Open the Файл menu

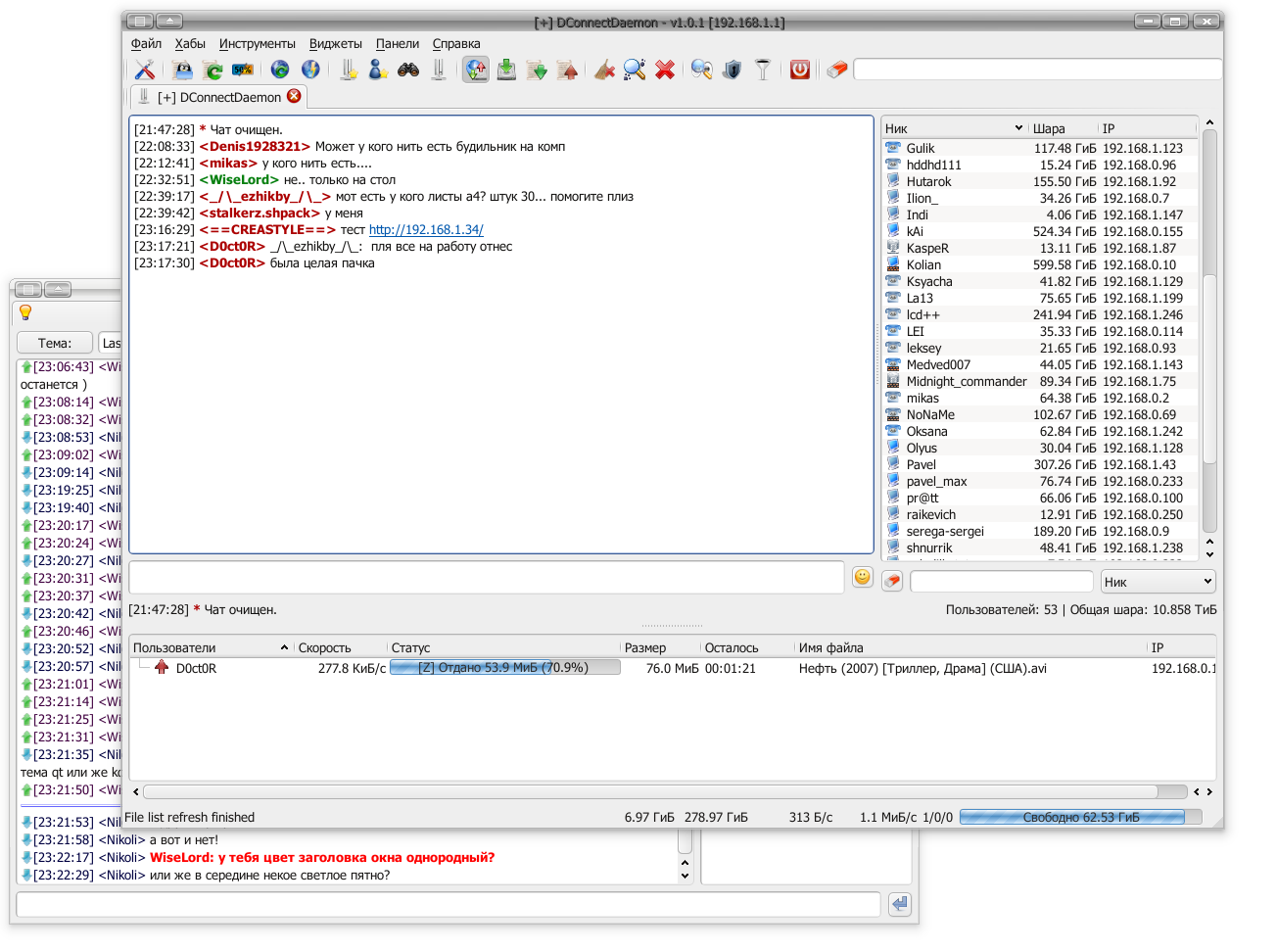(146, 43)
